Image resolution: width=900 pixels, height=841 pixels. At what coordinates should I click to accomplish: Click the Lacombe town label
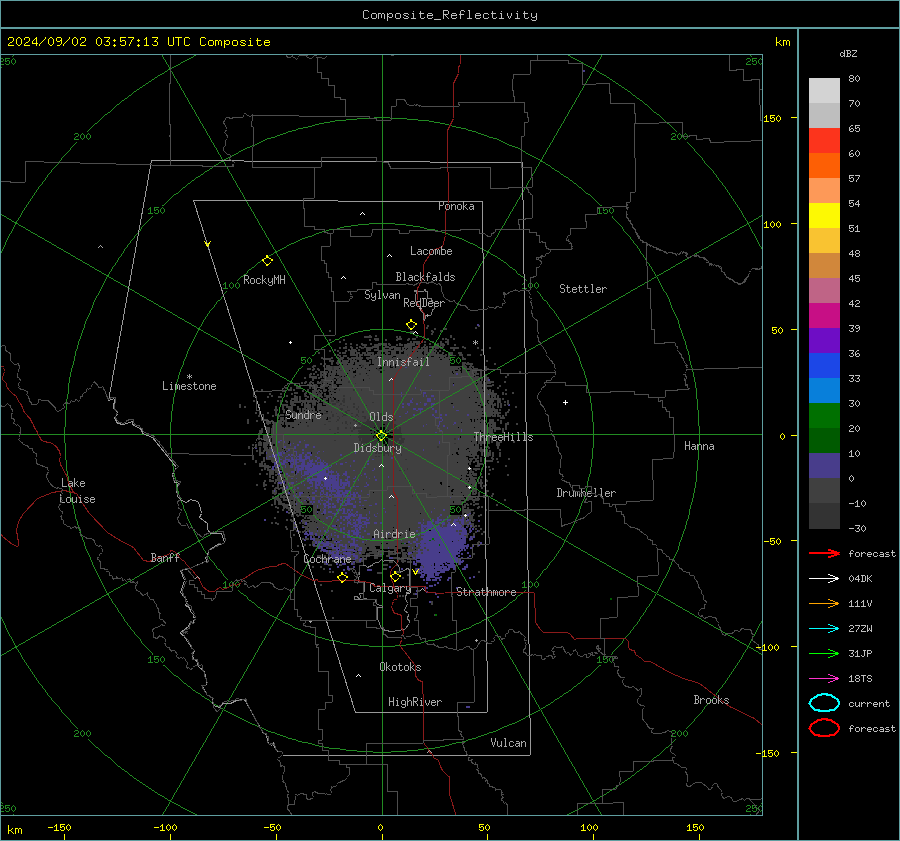pos(431,251)
